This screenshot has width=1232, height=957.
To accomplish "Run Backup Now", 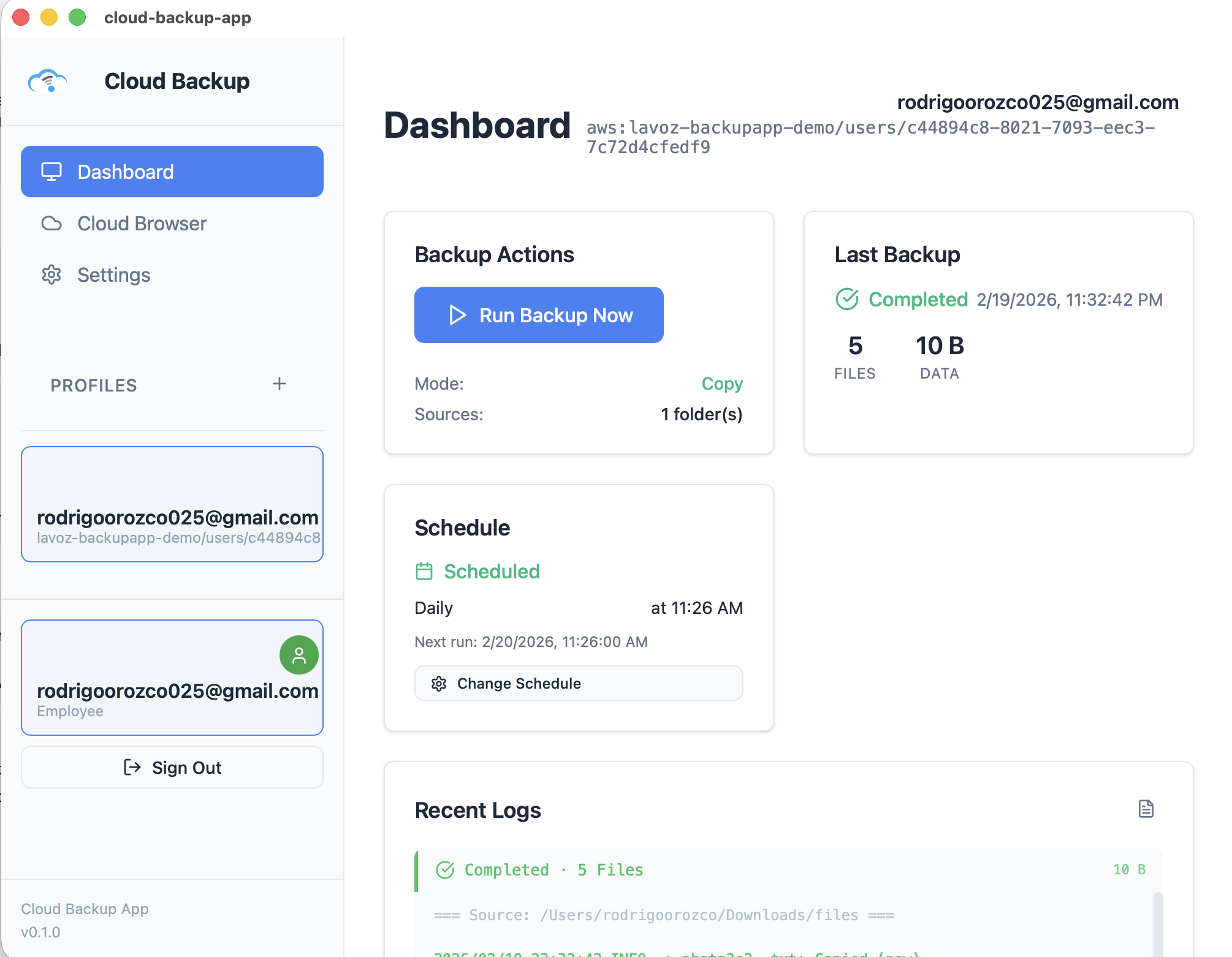I will point(539,315).
